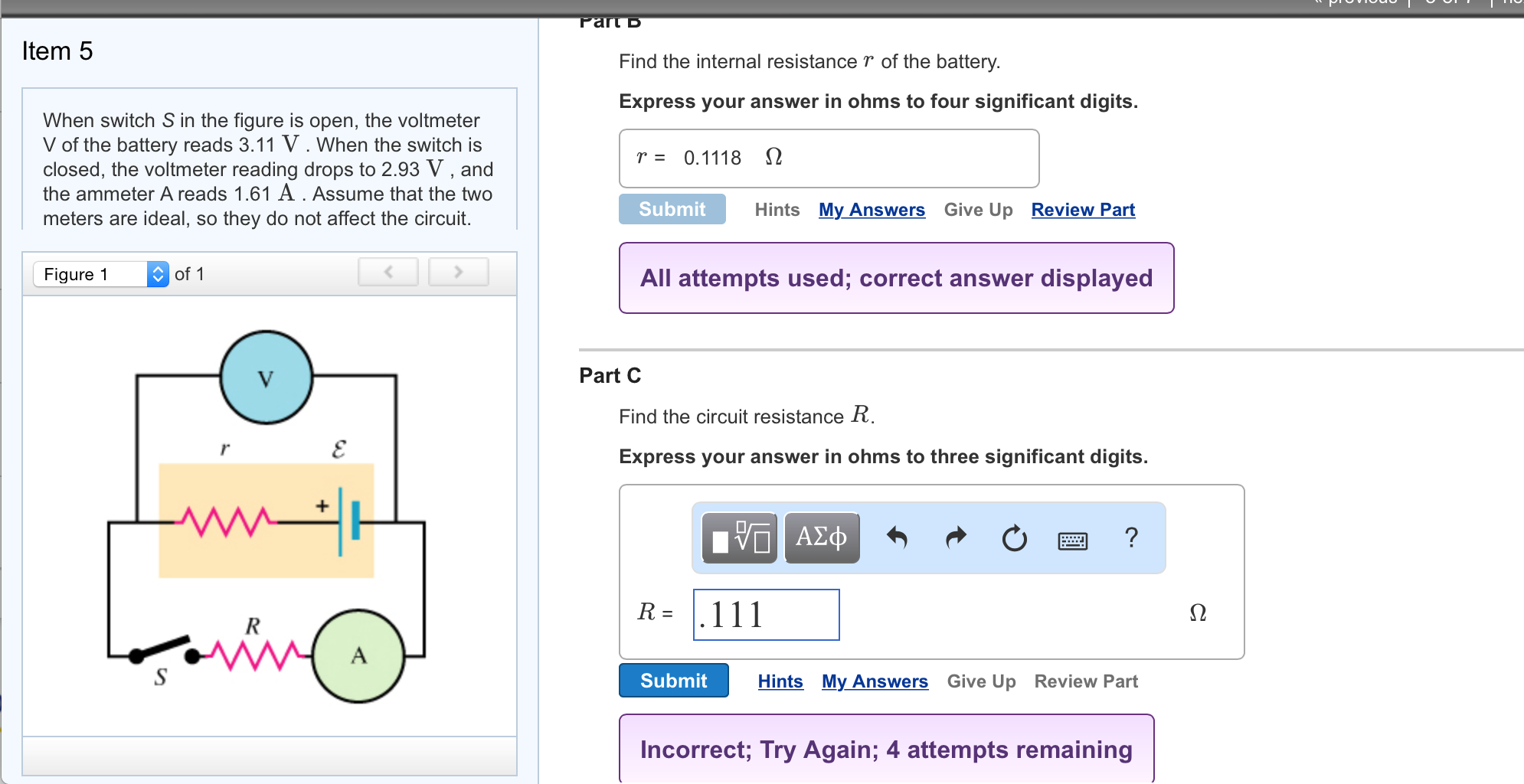Reset the answer with the circular arrow
The height and width of the screenshot is (784, 1524).
[x=1014, y=539]
